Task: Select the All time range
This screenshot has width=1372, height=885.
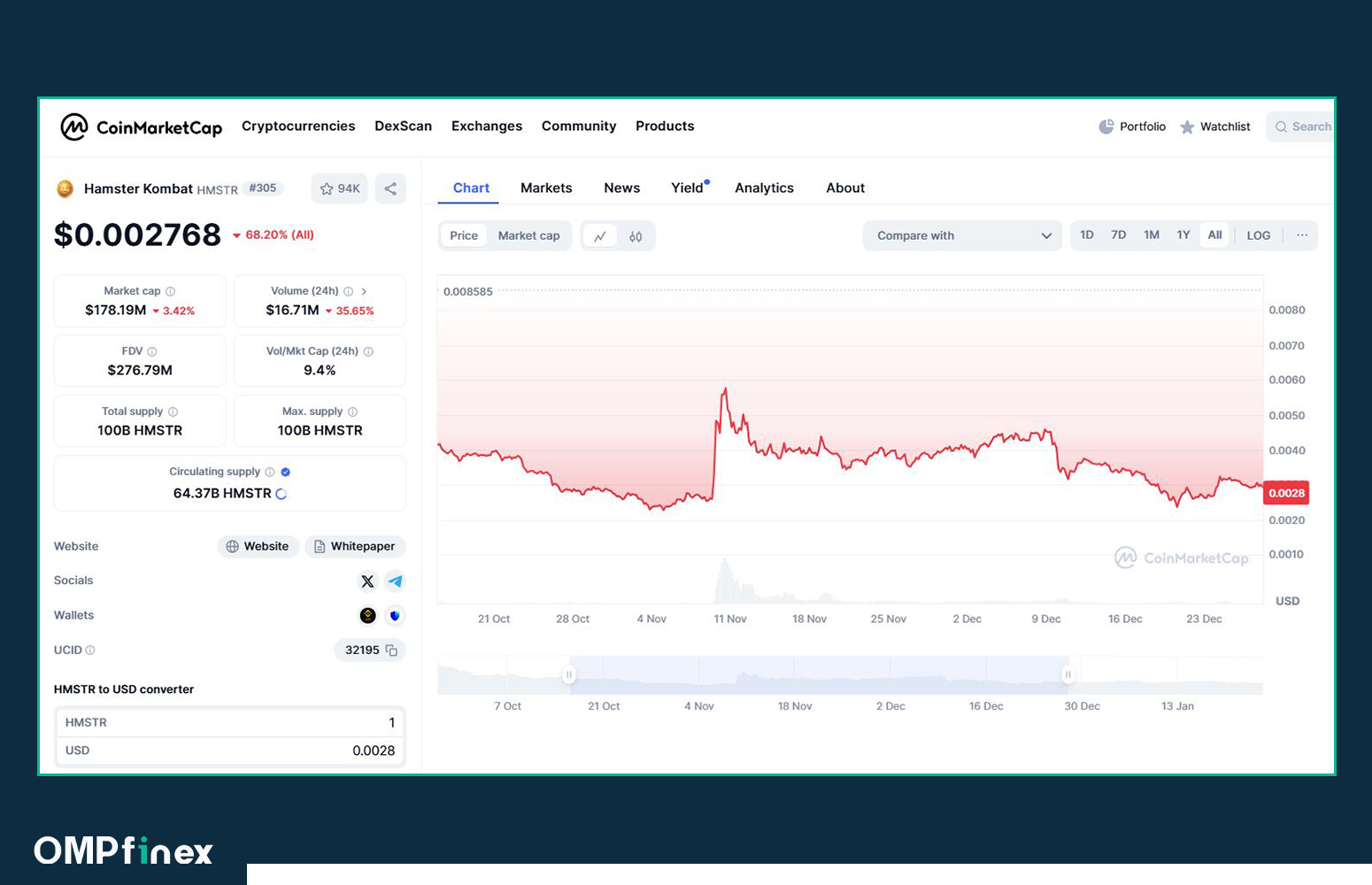Action: [x=1214, y=235]
